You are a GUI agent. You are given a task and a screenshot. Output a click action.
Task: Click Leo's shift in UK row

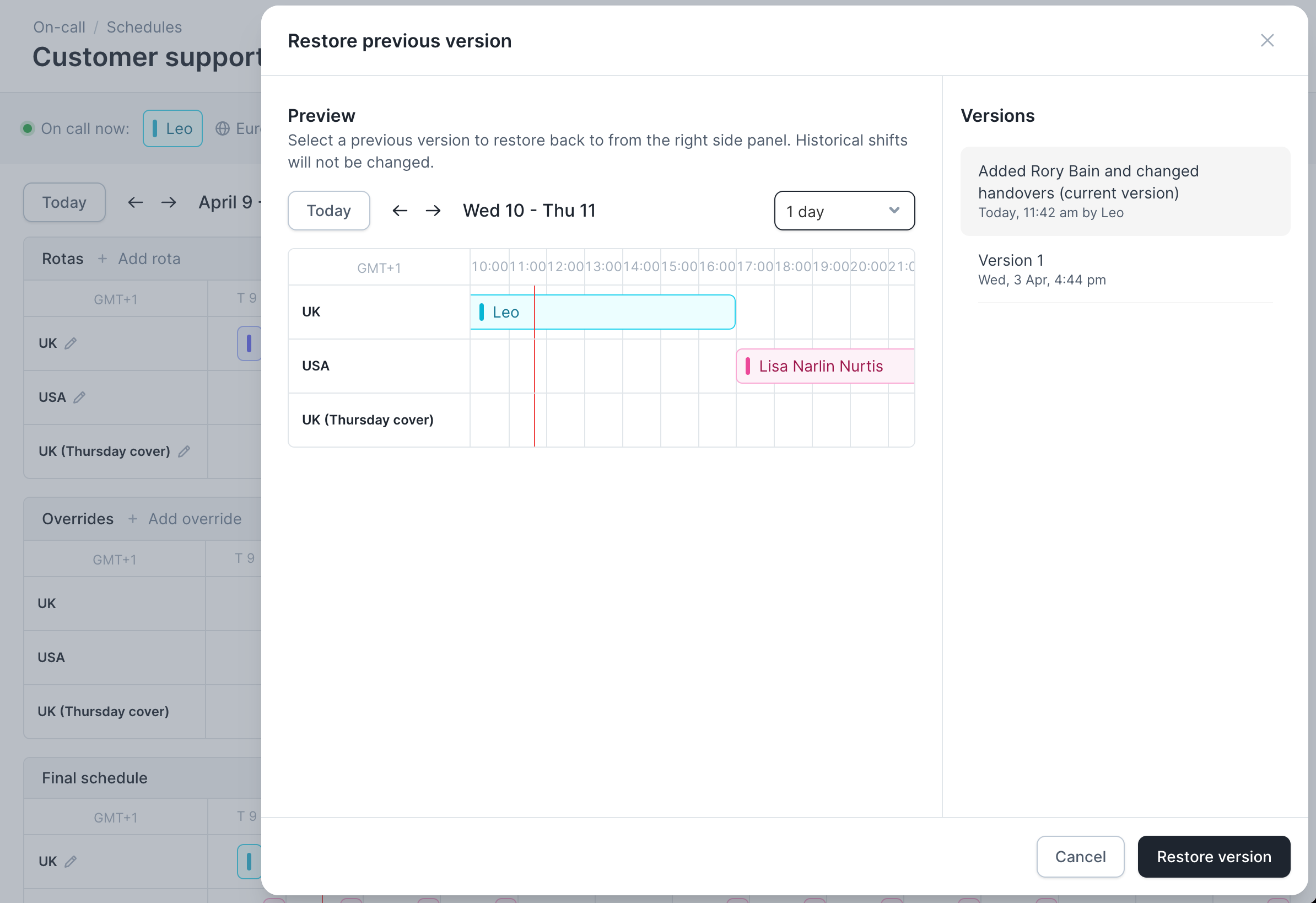[602, 311]
